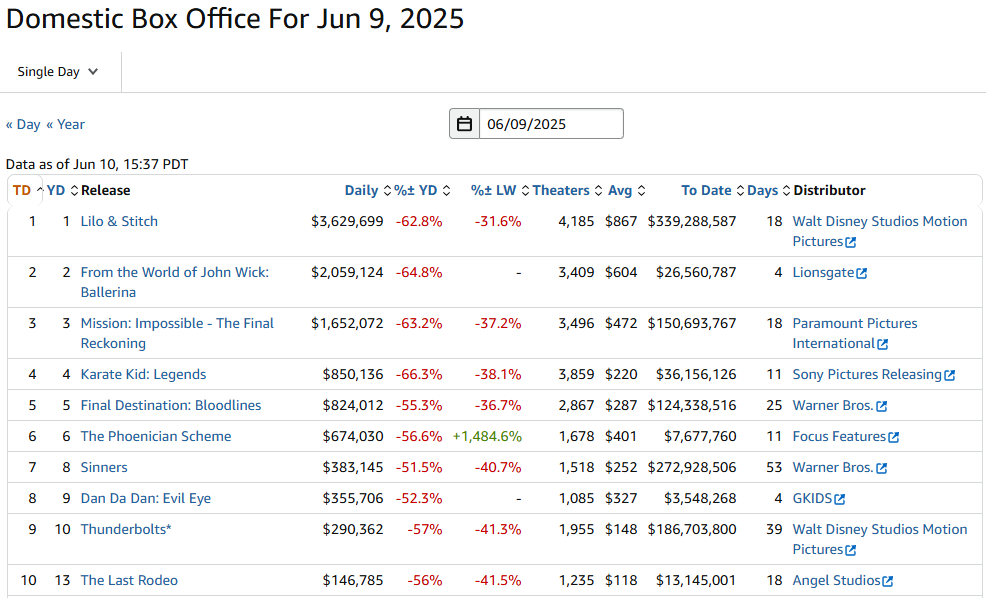Sort by Avg column header
The width and height of the screenshot is (986, 598).
[626, 191]
